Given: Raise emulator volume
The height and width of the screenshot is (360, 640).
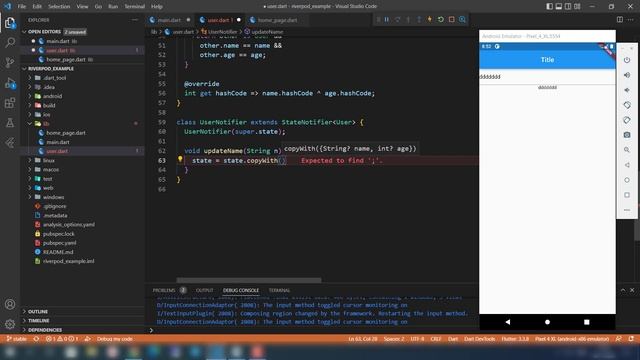Looking at the screenshot, I should tap(627, 75).
